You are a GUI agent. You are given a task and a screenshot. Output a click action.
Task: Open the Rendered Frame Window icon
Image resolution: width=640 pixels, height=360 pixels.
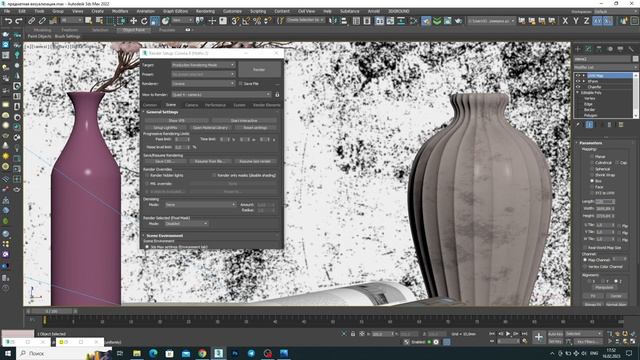point(448,21)
